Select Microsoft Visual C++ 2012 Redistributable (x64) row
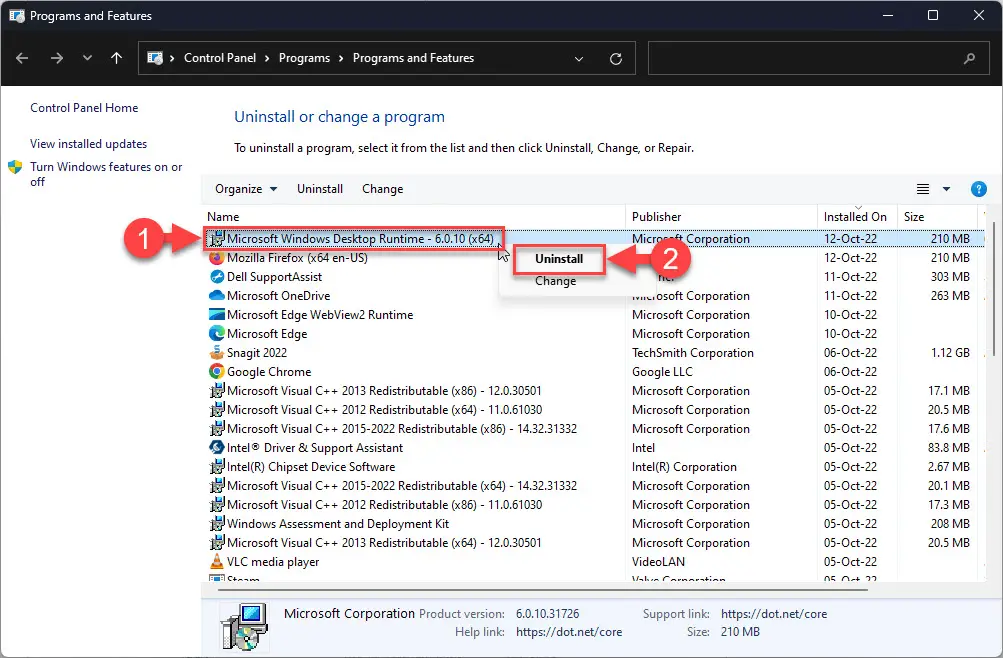 [595, 410]
